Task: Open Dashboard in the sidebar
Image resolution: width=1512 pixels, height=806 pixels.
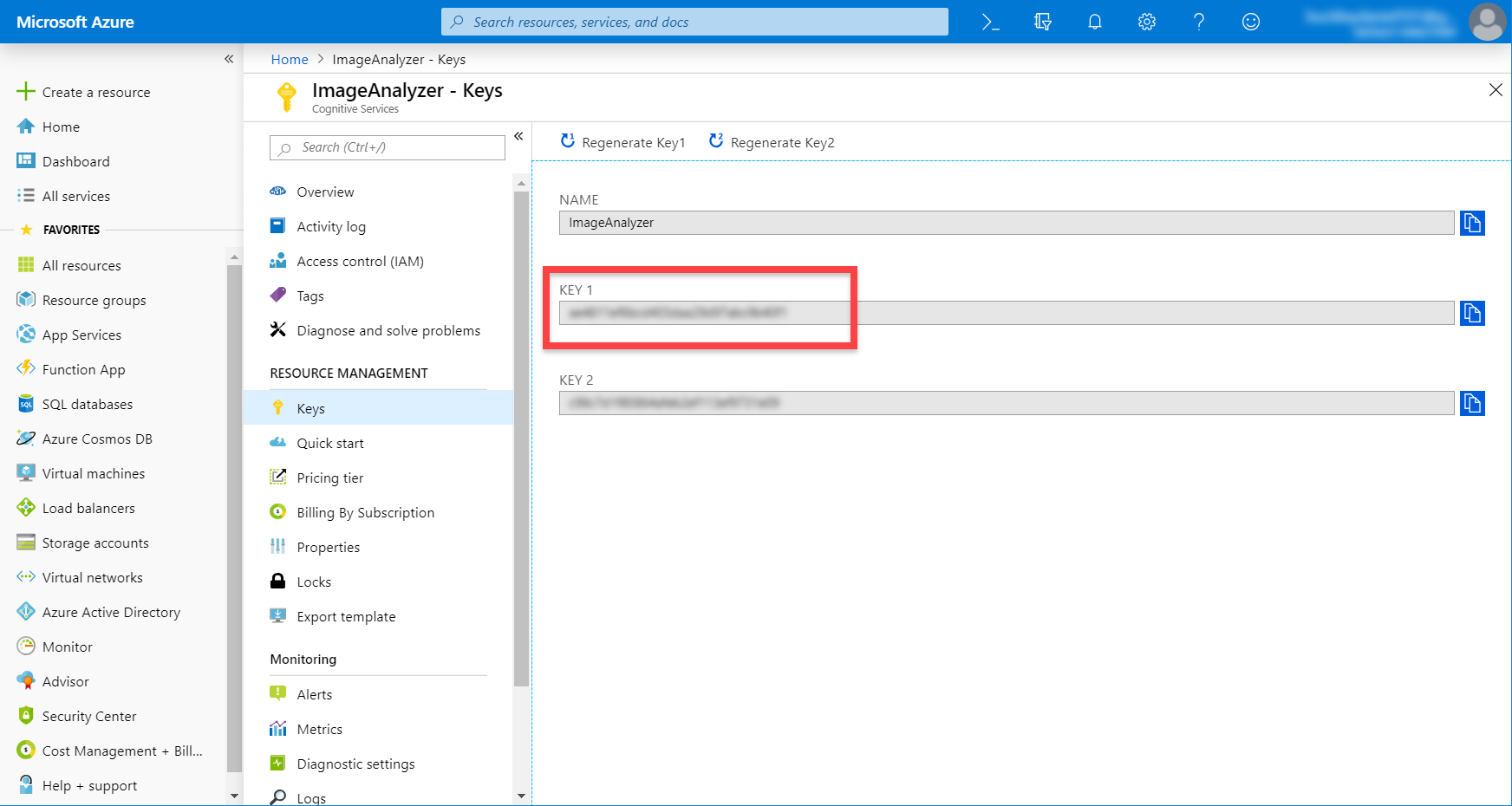Action: click(63, 161)
